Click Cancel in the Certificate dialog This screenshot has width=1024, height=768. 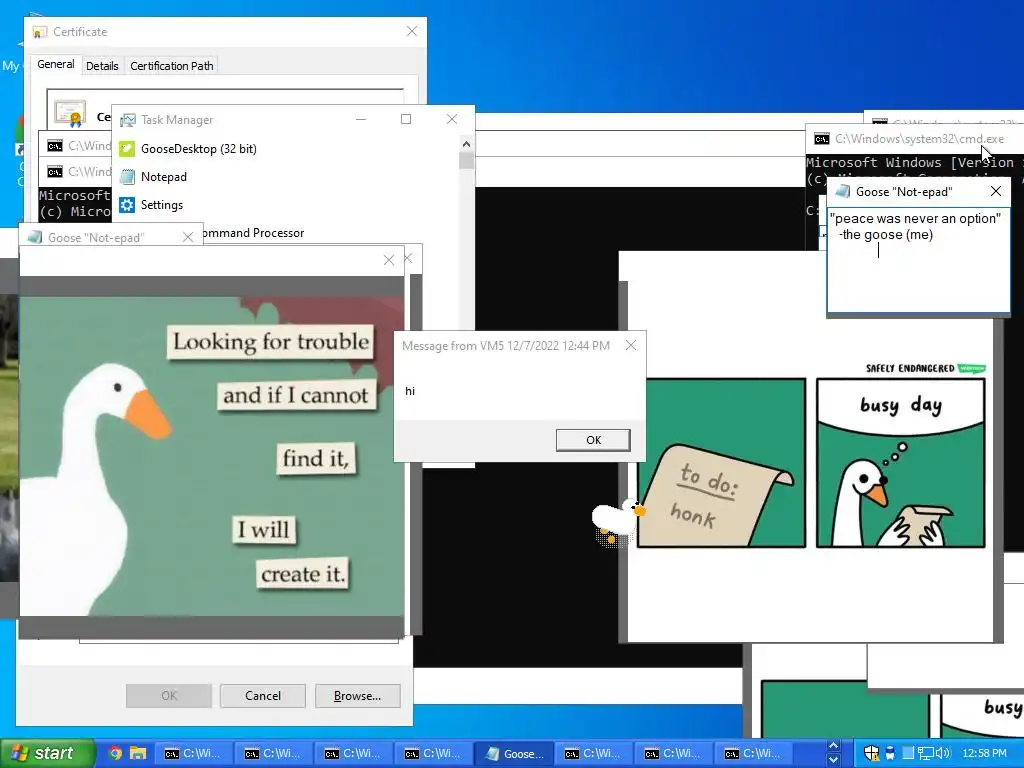point(263,696)
